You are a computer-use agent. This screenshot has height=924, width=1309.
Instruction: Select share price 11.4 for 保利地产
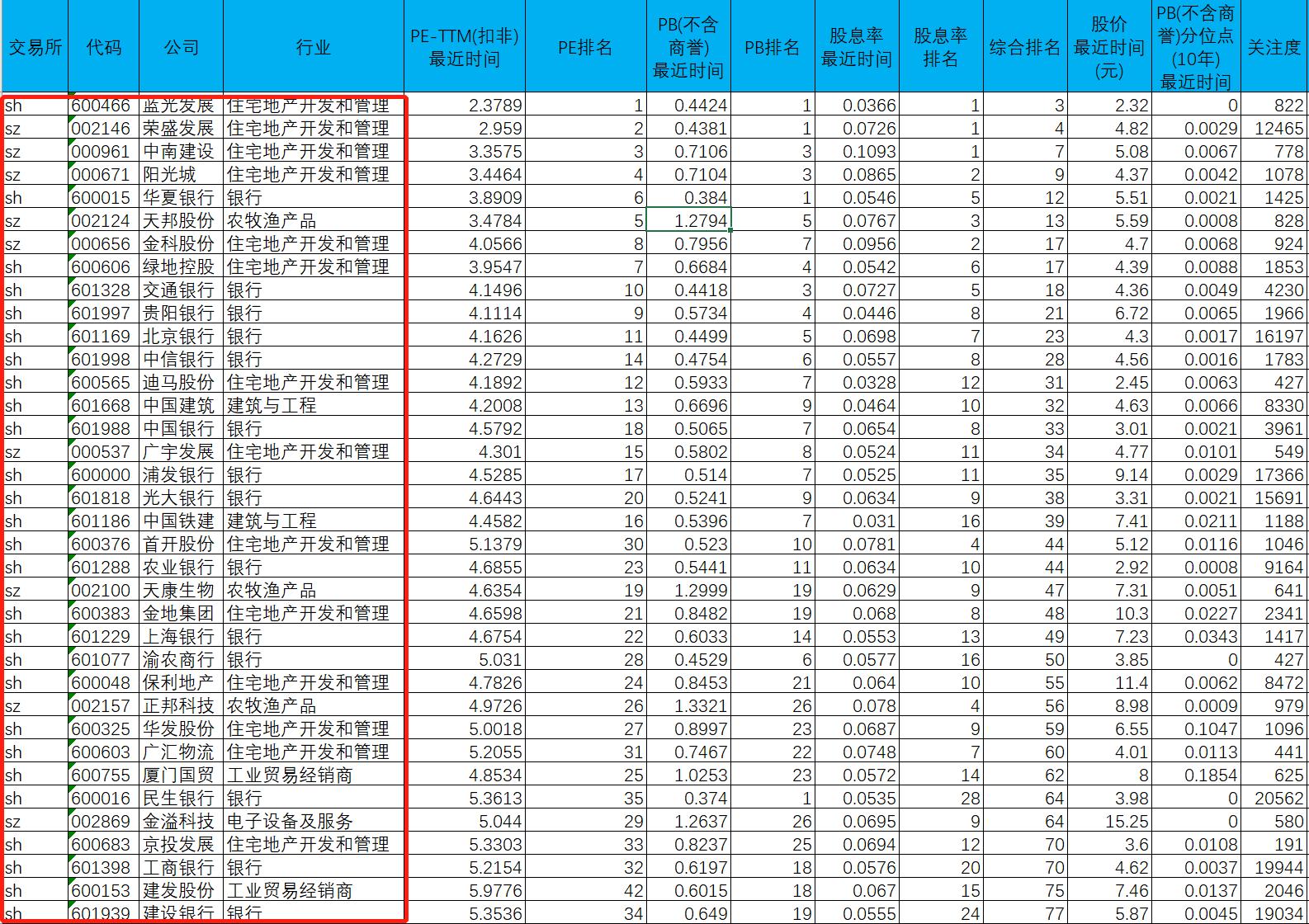pyautogui.click(x=1109, y=682)
